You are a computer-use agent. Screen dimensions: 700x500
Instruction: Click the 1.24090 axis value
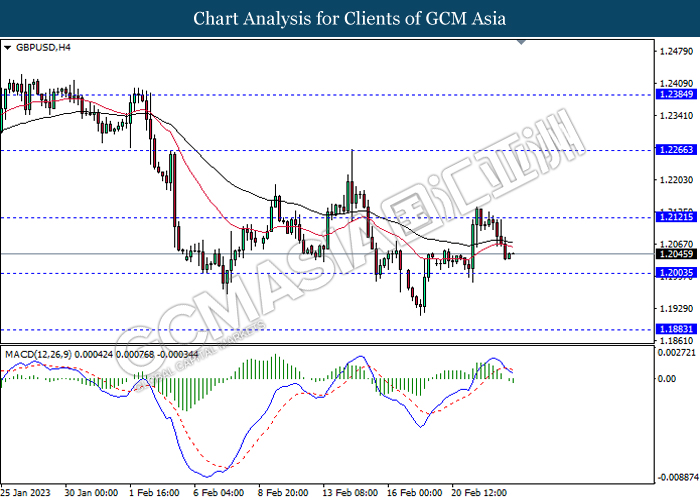tap(676, 83)
